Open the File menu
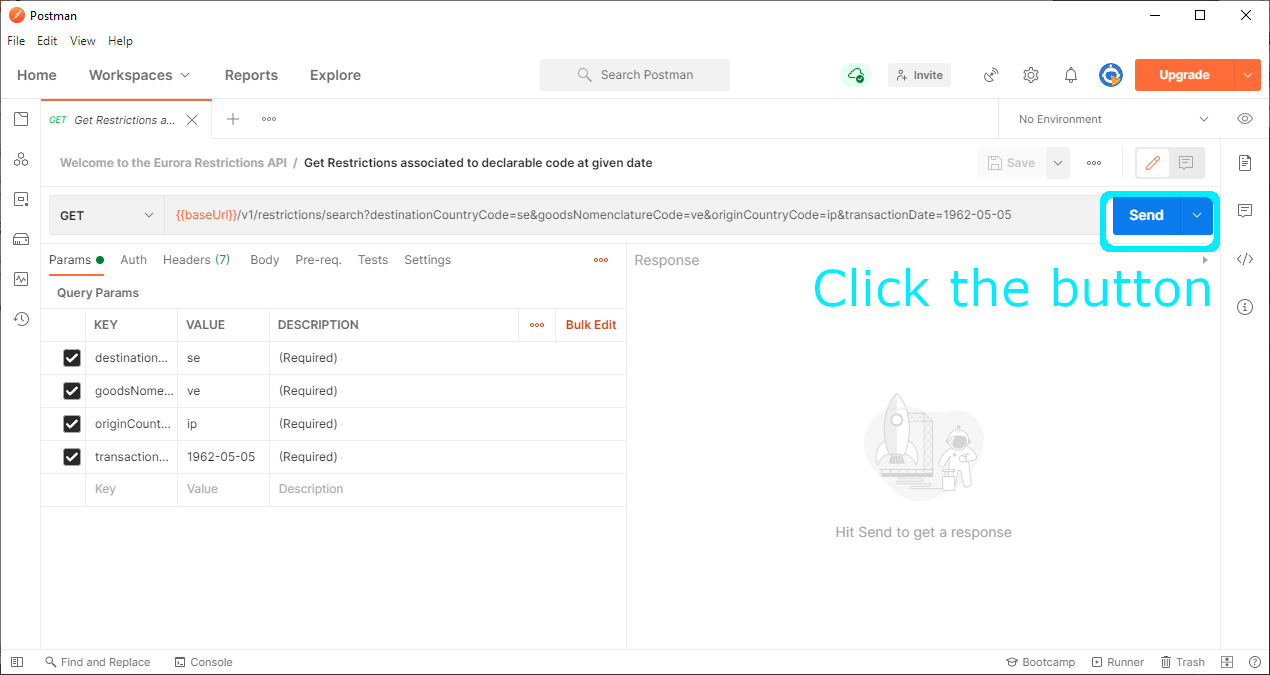 point(16,41)
